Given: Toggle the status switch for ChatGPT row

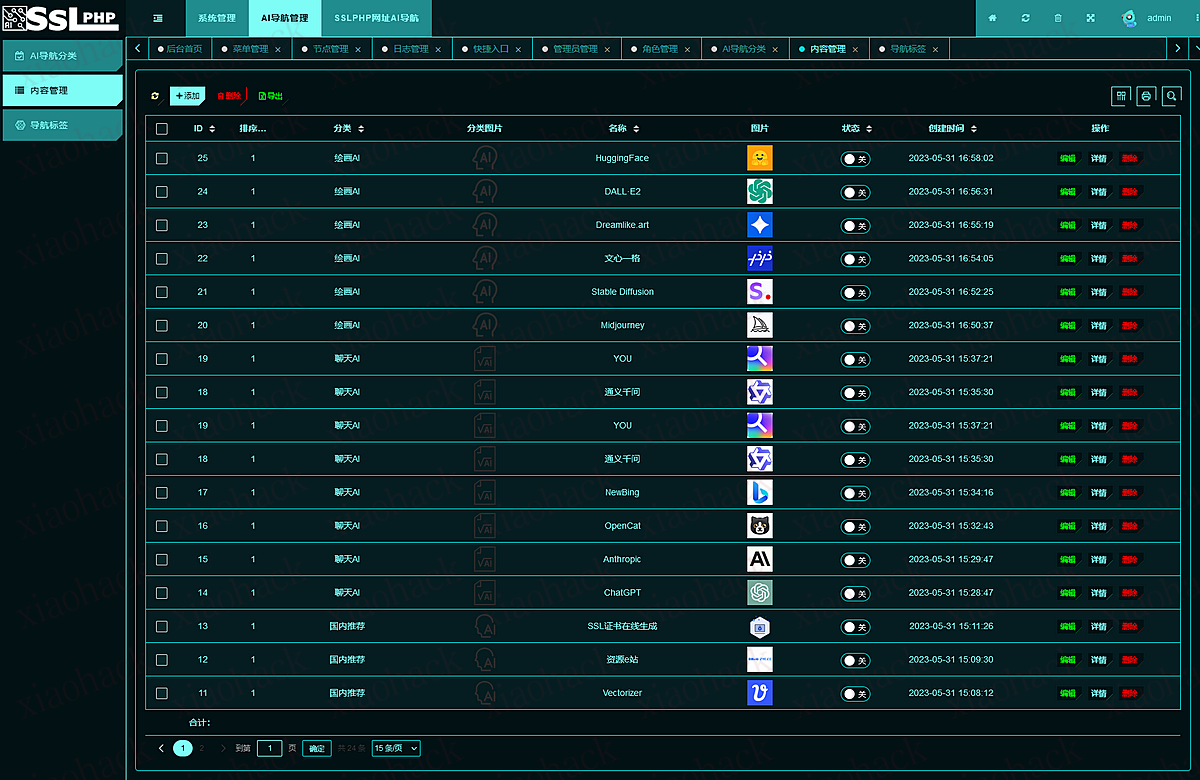Looking at the screenshot, I should coord(855,593).
